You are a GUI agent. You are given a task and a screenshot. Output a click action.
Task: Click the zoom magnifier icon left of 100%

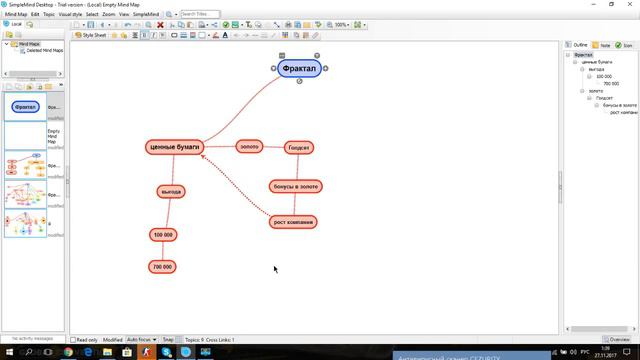tap(329, 25)
